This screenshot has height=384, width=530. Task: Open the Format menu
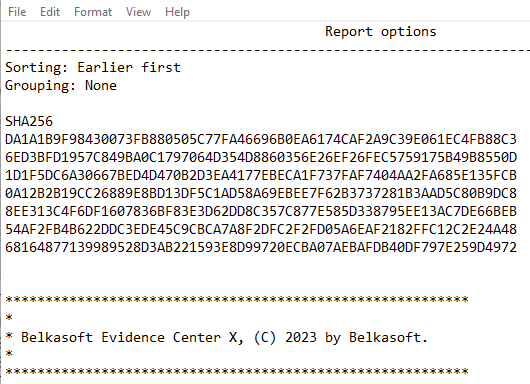(93, 12)
